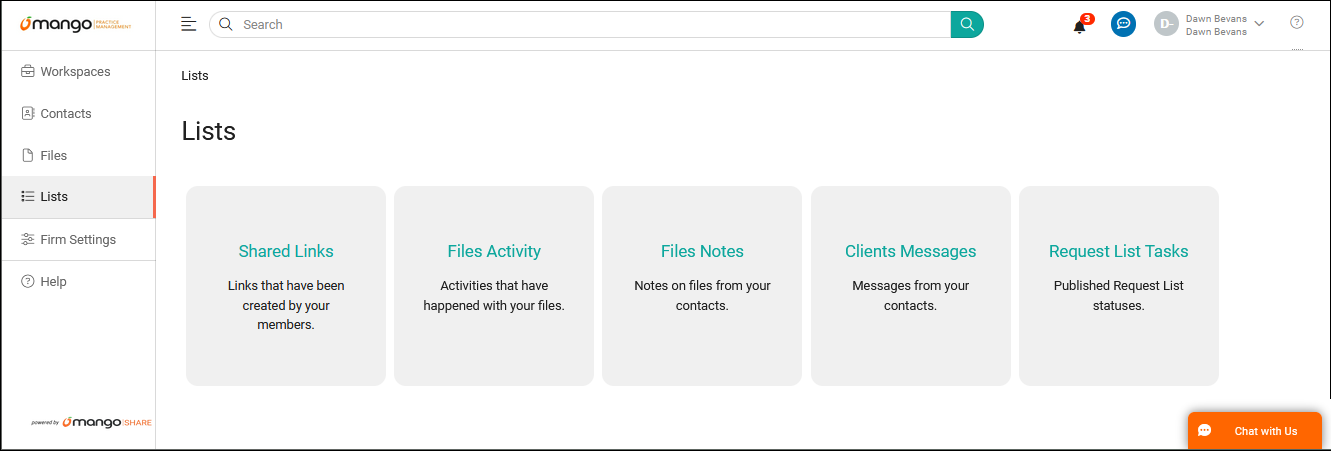The image size is (1331, 451).
Task: Open the Clients Messages card
Action: tap(910, 252)
